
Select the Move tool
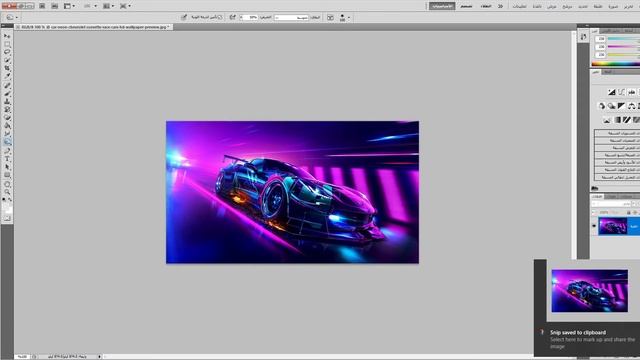[x=7, y=36]
